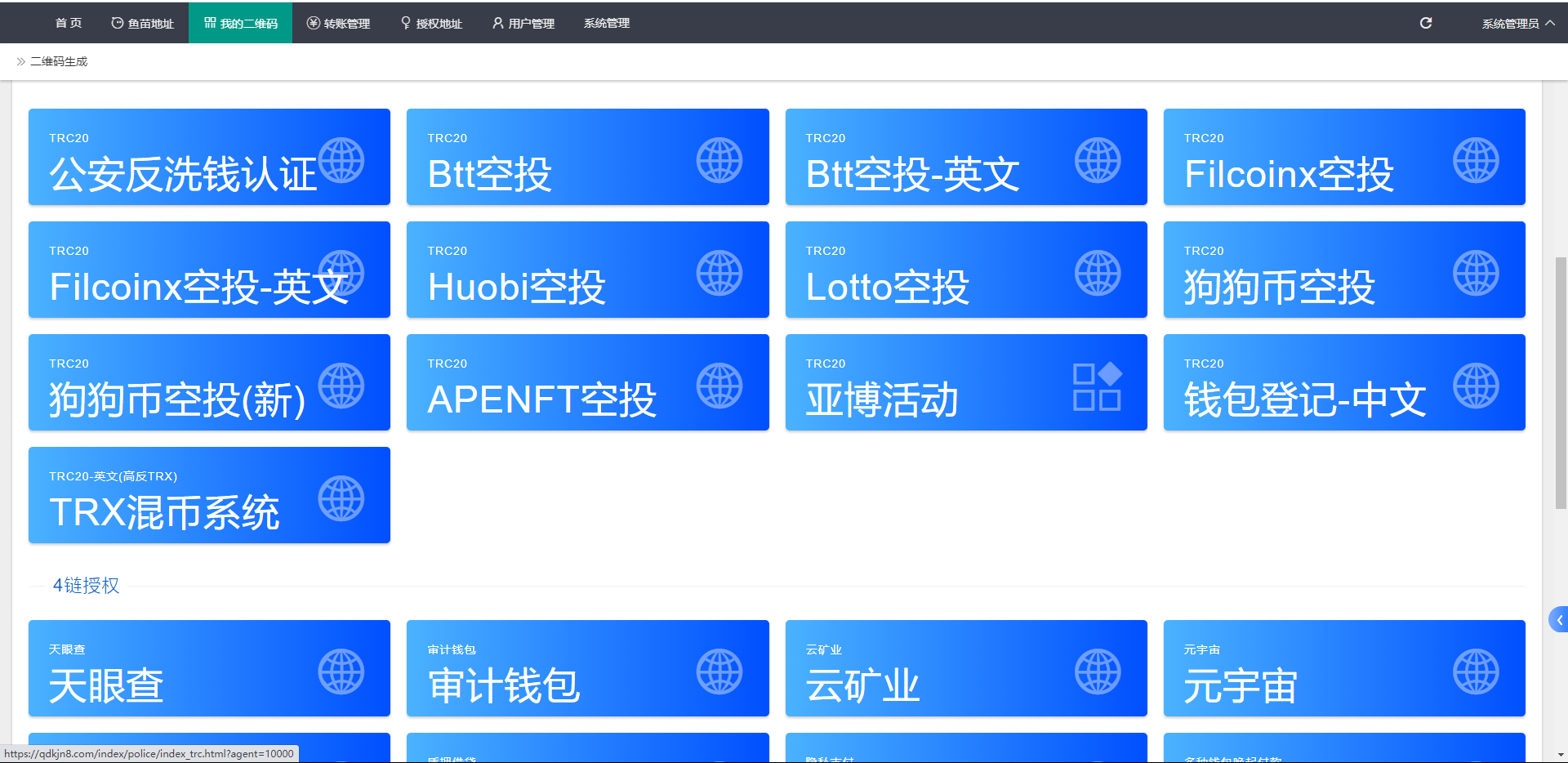Select the 我的二维码 tab

[x=241, y=23]
